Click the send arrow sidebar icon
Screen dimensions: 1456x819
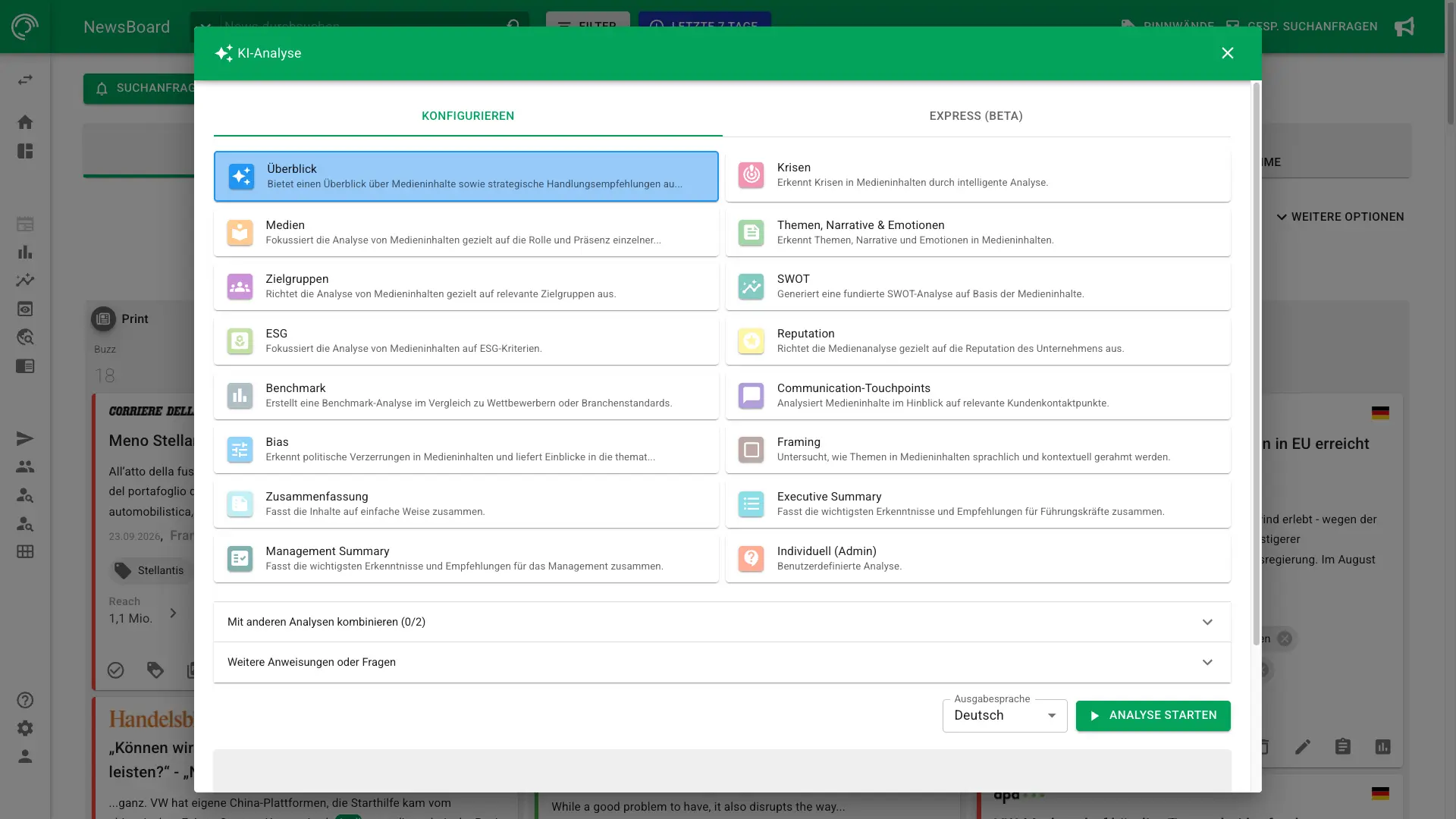coord(25,438)
